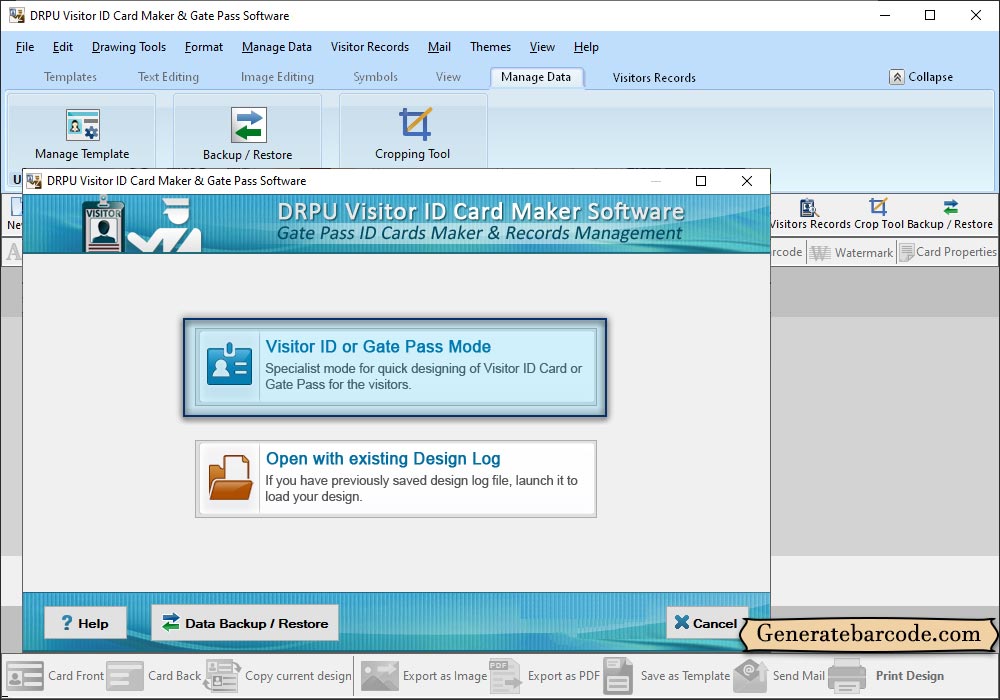This screenshot has height=700, width=1000.
Task: Click the Card Front icon
Action: 25,676
